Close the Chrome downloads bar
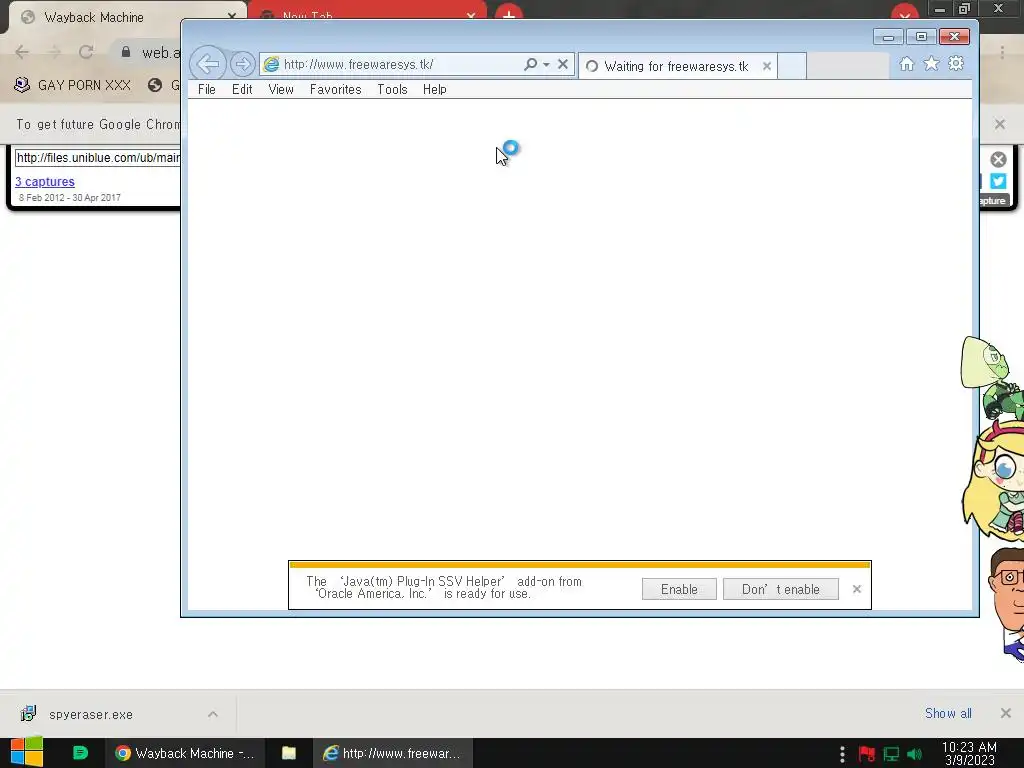Image resolution: width=1024 pixels, height=768 pixels. pyautogui.click(x=1006, y=713)
